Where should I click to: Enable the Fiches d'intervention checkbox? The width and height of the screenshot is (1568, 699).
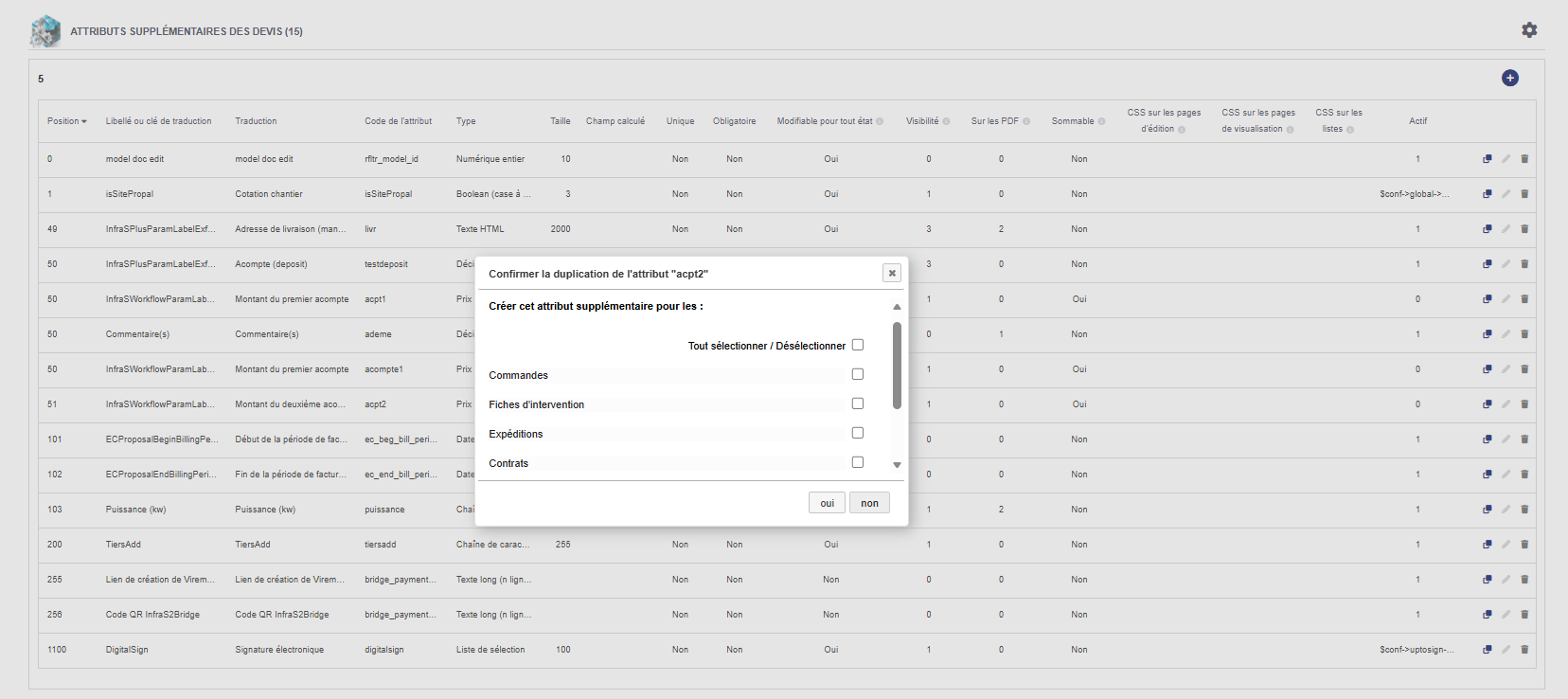click(858, 403)
